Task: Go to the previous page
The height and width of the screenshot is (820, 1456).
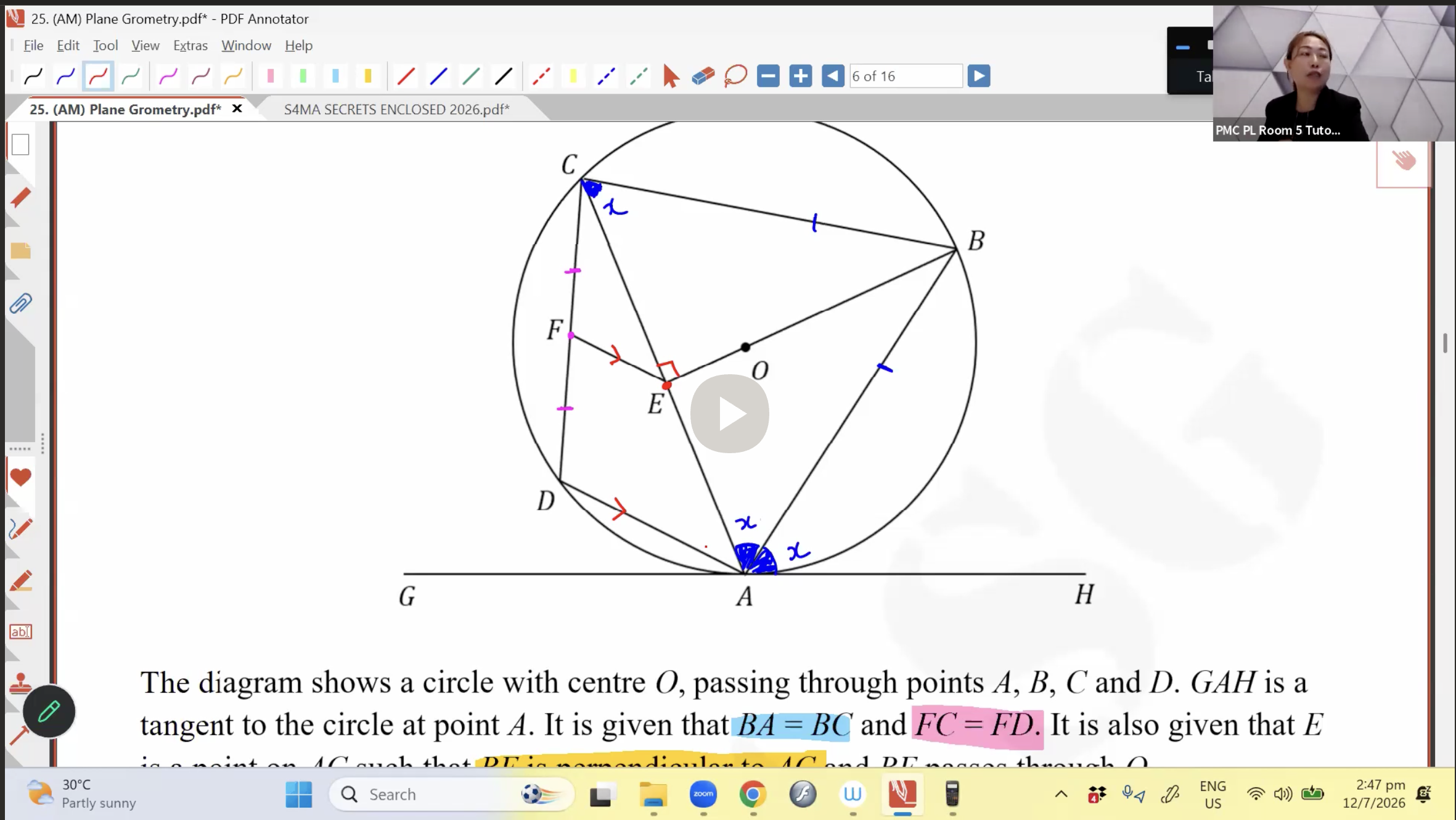Action: 833,76
